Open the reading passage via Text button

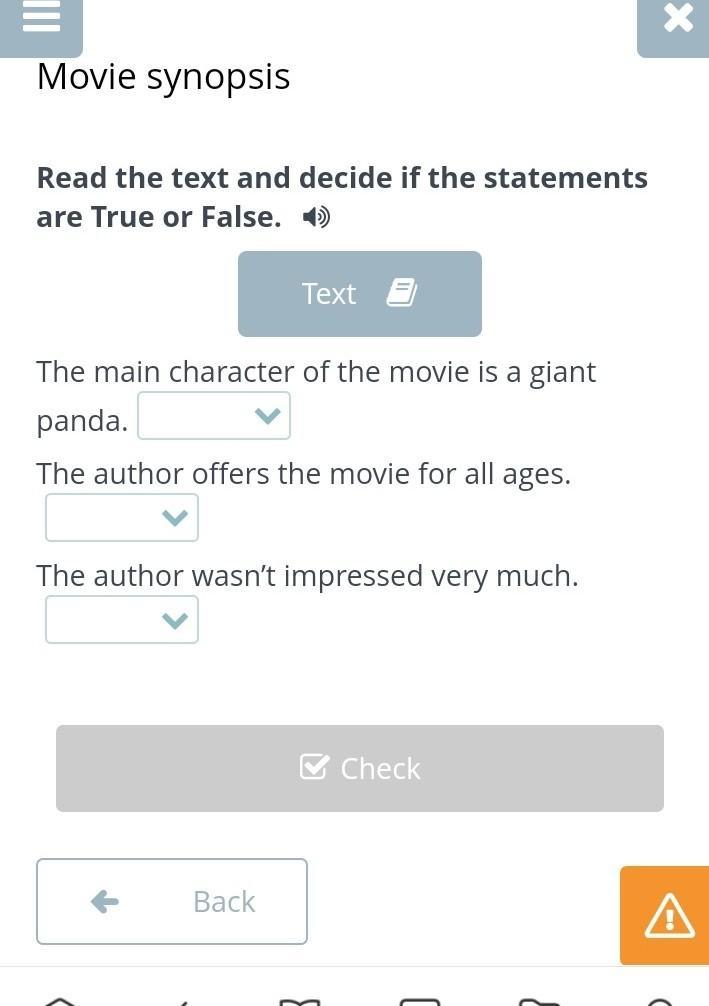359,293
